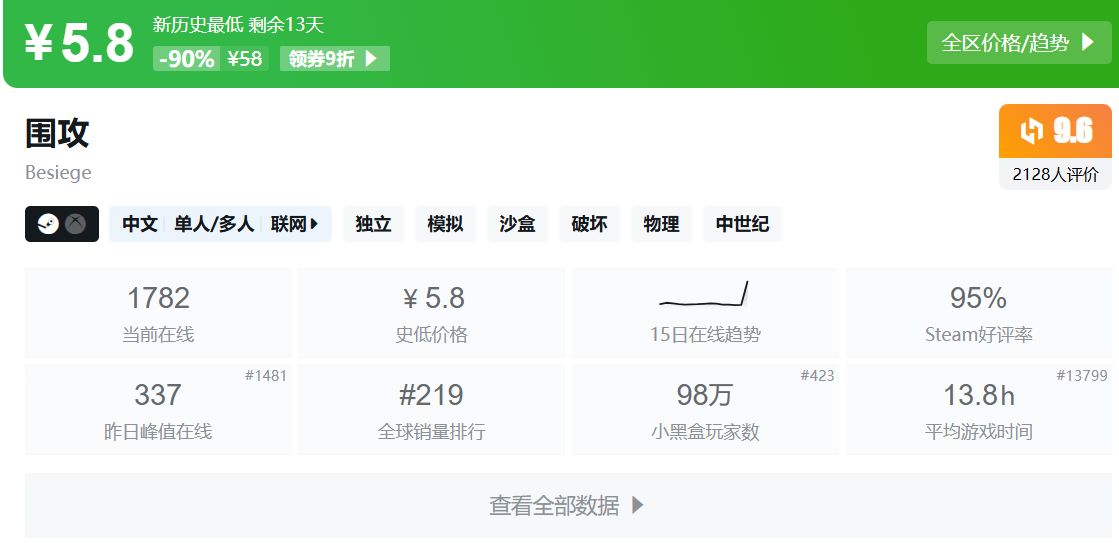
Task: Select the 中世纪 tag
Action: pyautogui.click(x=742, y=224)
